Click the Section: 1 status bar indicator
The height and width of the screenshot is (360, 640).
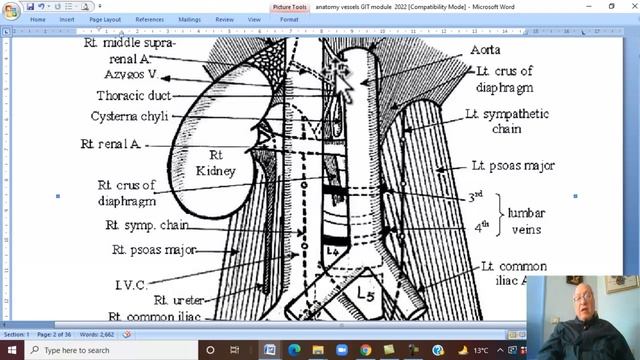(16, 334)
